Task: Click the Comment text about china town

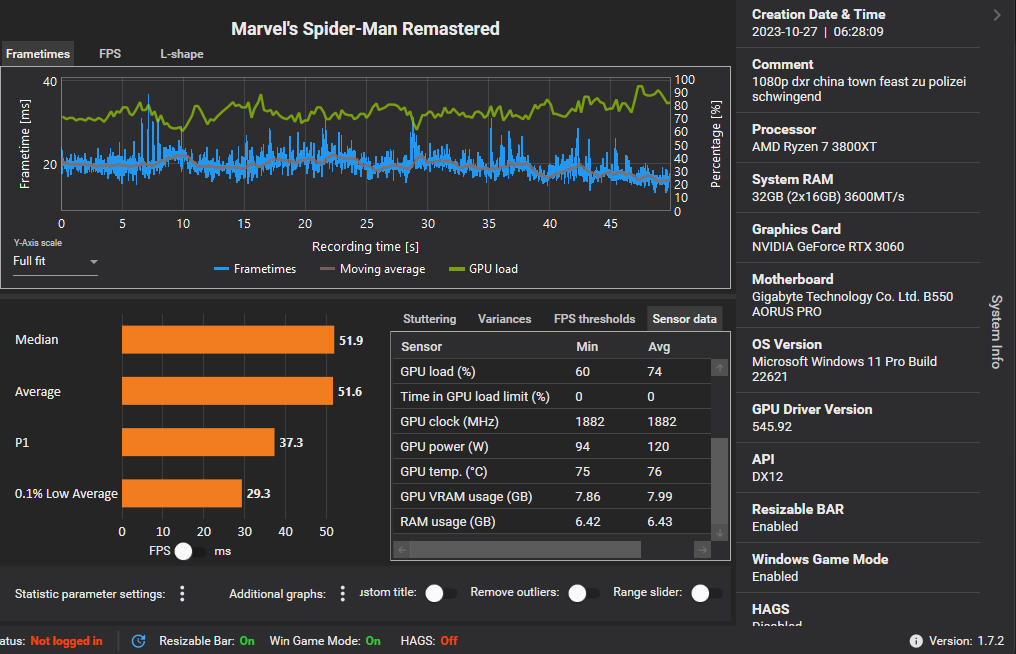Action: pos(859,89)
